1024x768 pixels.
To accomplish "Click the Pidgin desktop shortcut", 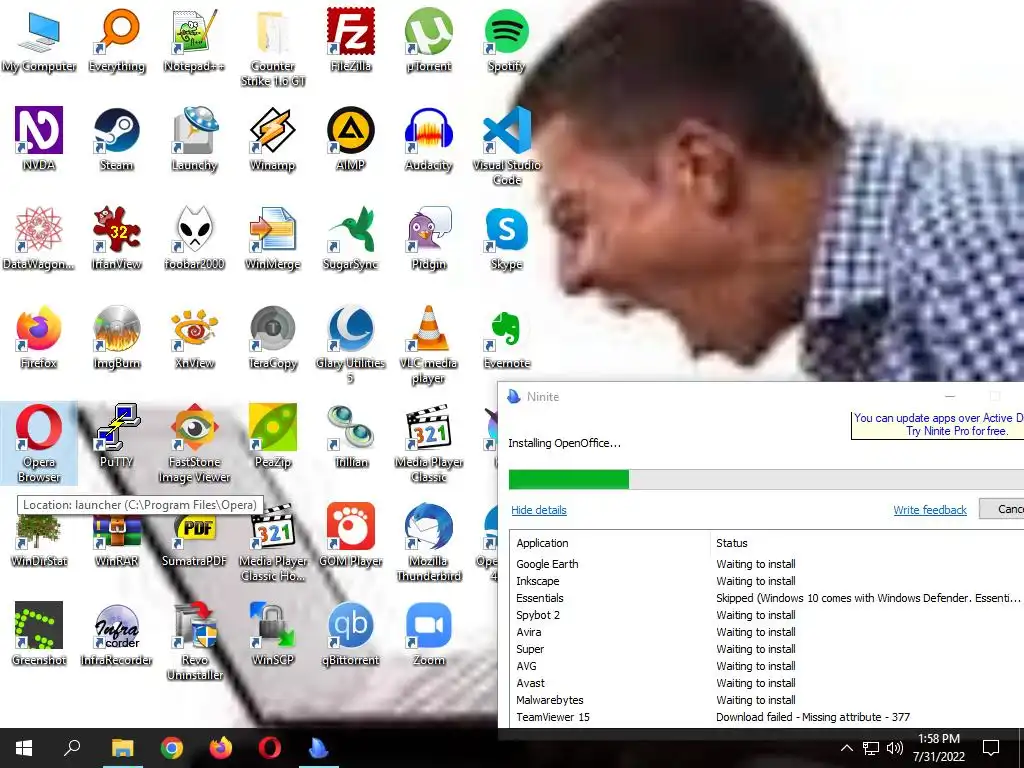I will pos(428,239).
